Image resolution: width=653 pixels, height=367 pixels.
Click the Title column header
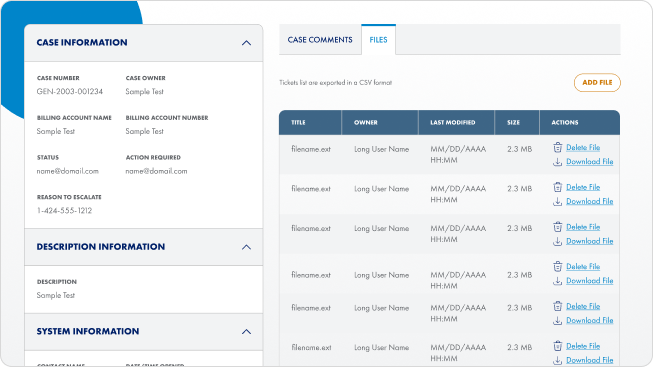click(310, 122)
